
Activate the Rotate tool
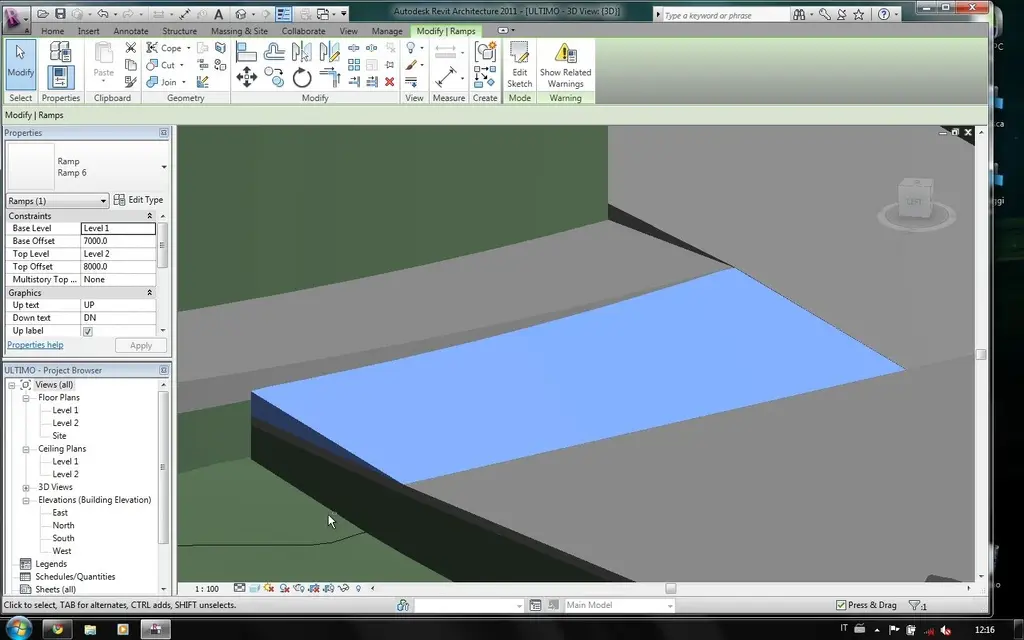click(302, 78)
